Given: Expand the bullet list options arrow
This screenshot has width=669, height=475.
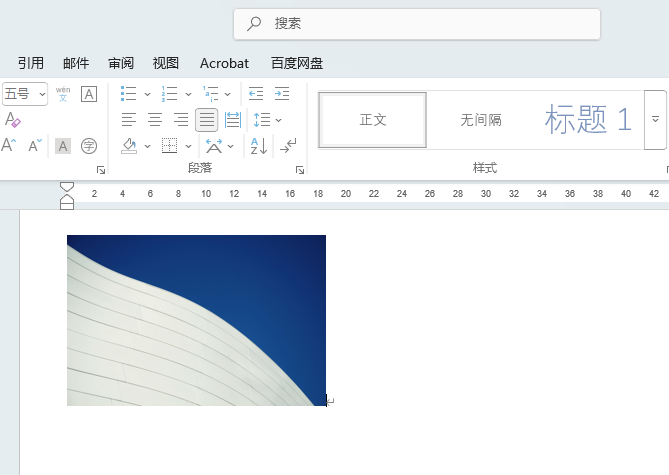Looking at the screenshot, I should click(x=148, y=94).
